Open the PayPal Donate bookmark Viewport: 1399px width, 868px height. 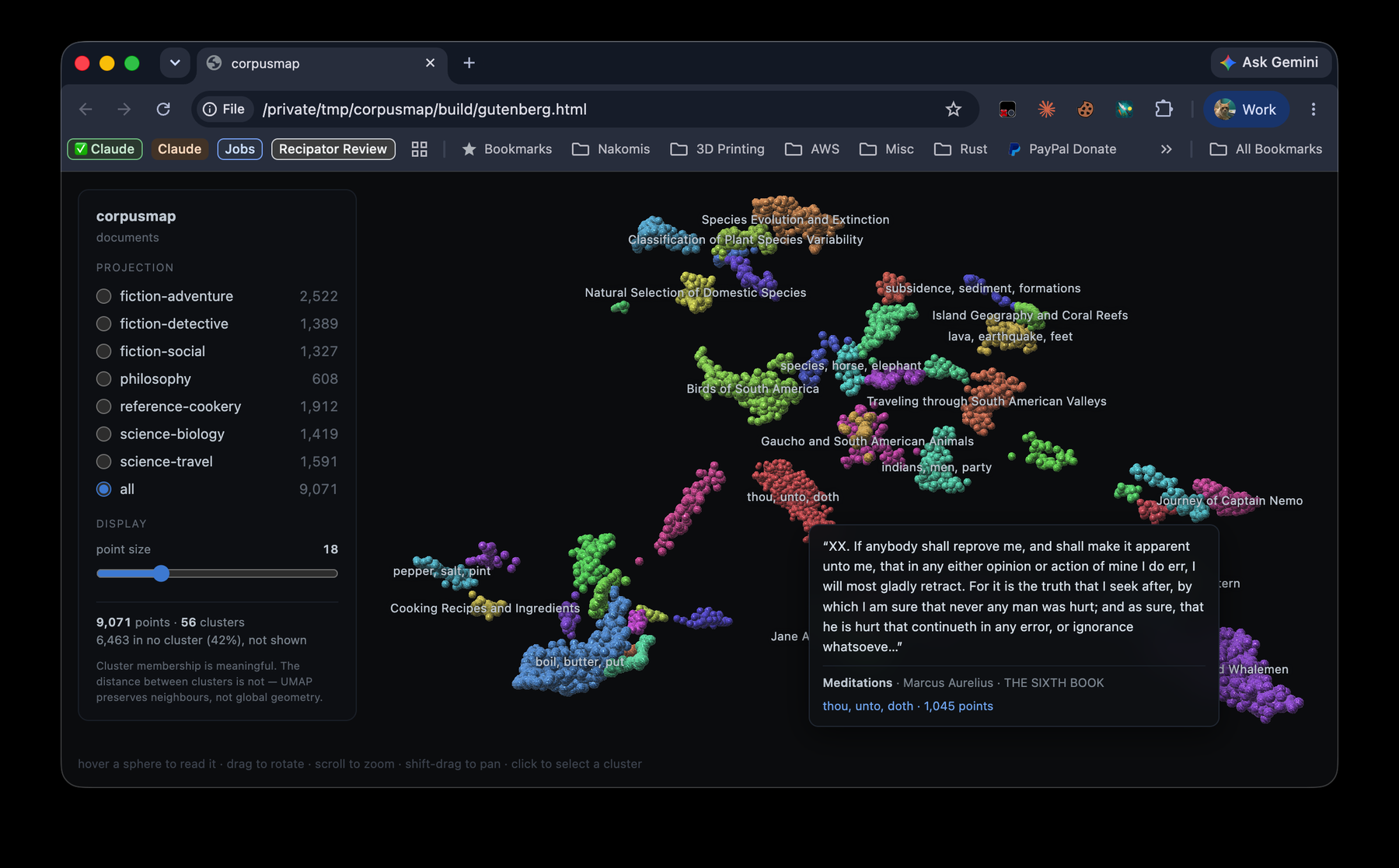1062,149
